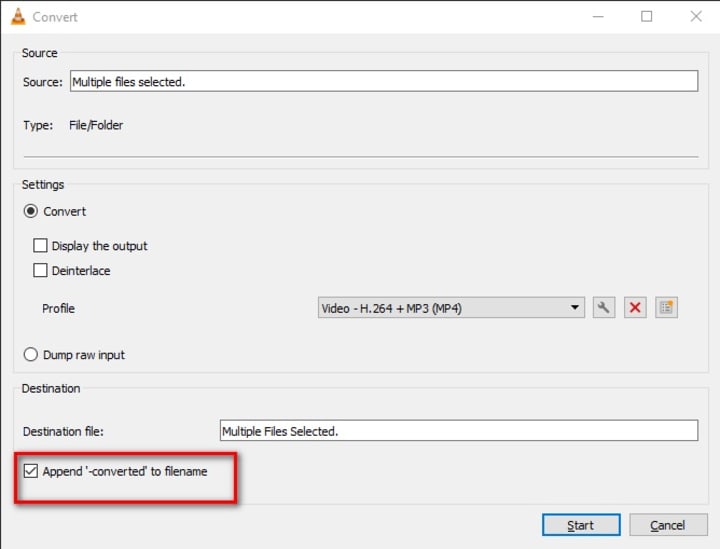
Task: Minimize the Convert window
Action: (x=598, y=17)
